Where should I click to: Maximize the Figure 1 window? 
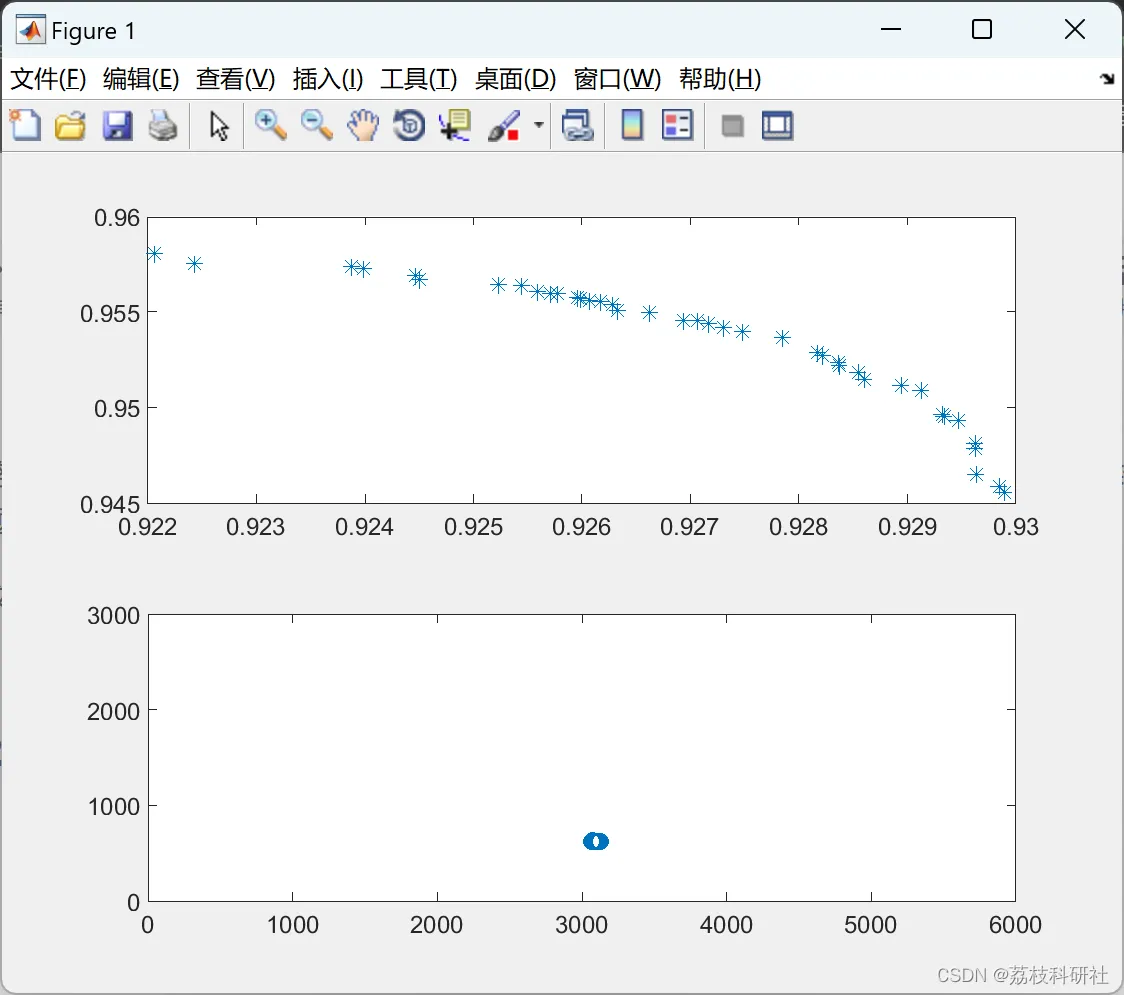[x=981, y=29]
